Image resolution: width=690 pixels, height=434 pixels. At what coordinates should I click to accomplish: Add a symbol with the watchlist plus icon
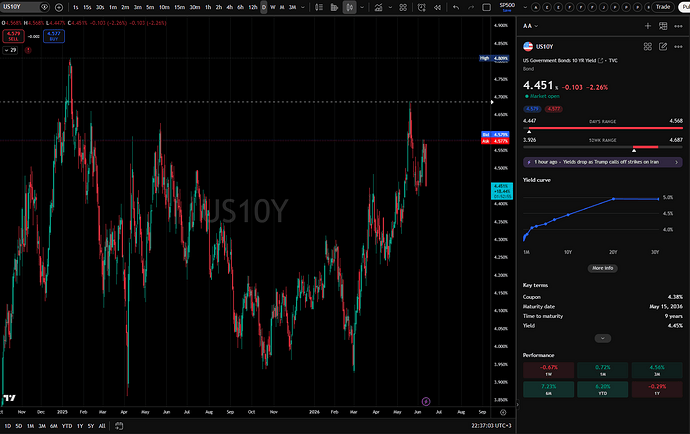(x=648, y=26)
